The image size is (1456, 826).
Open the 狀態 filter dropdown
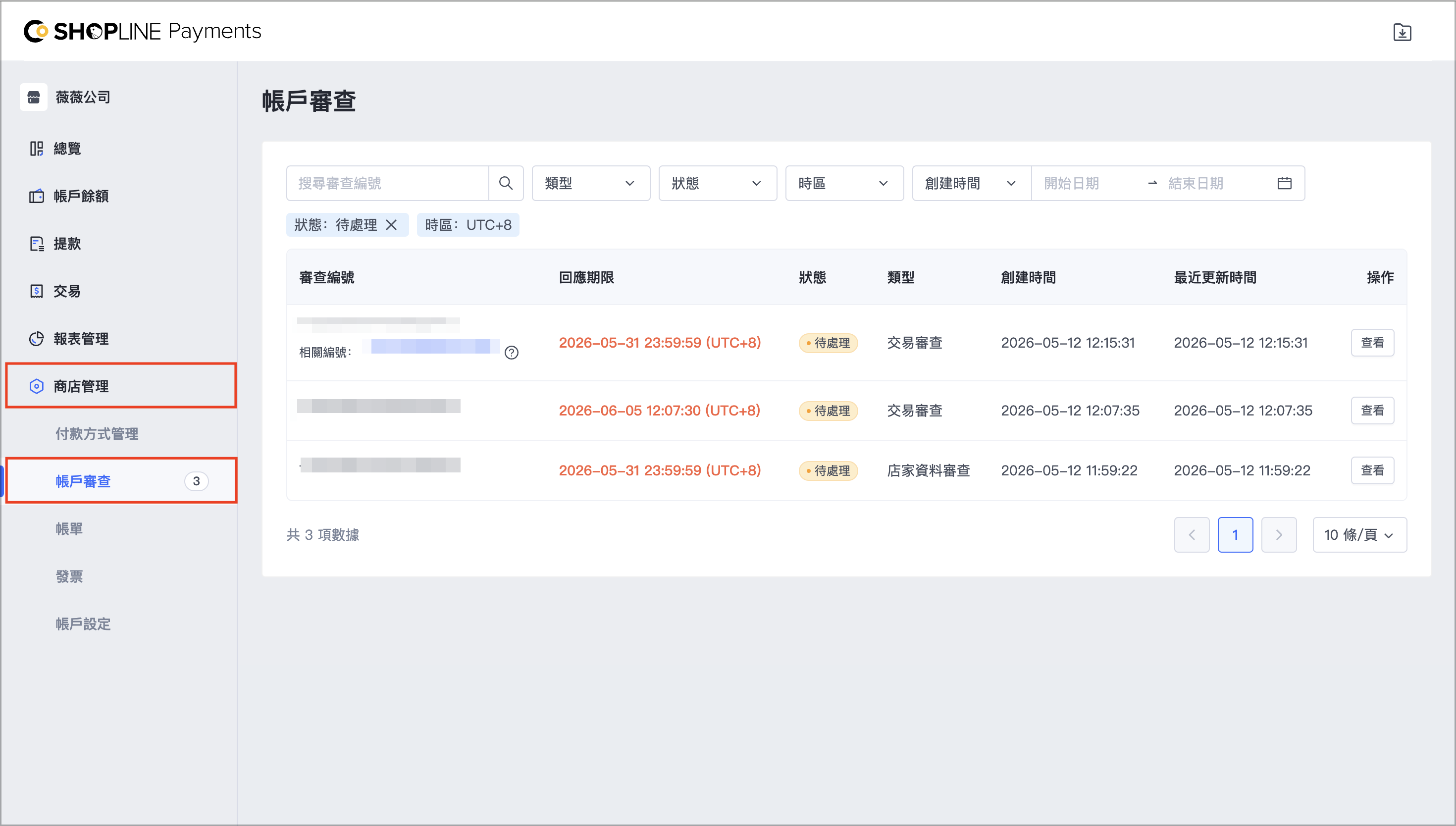[718, 183]
